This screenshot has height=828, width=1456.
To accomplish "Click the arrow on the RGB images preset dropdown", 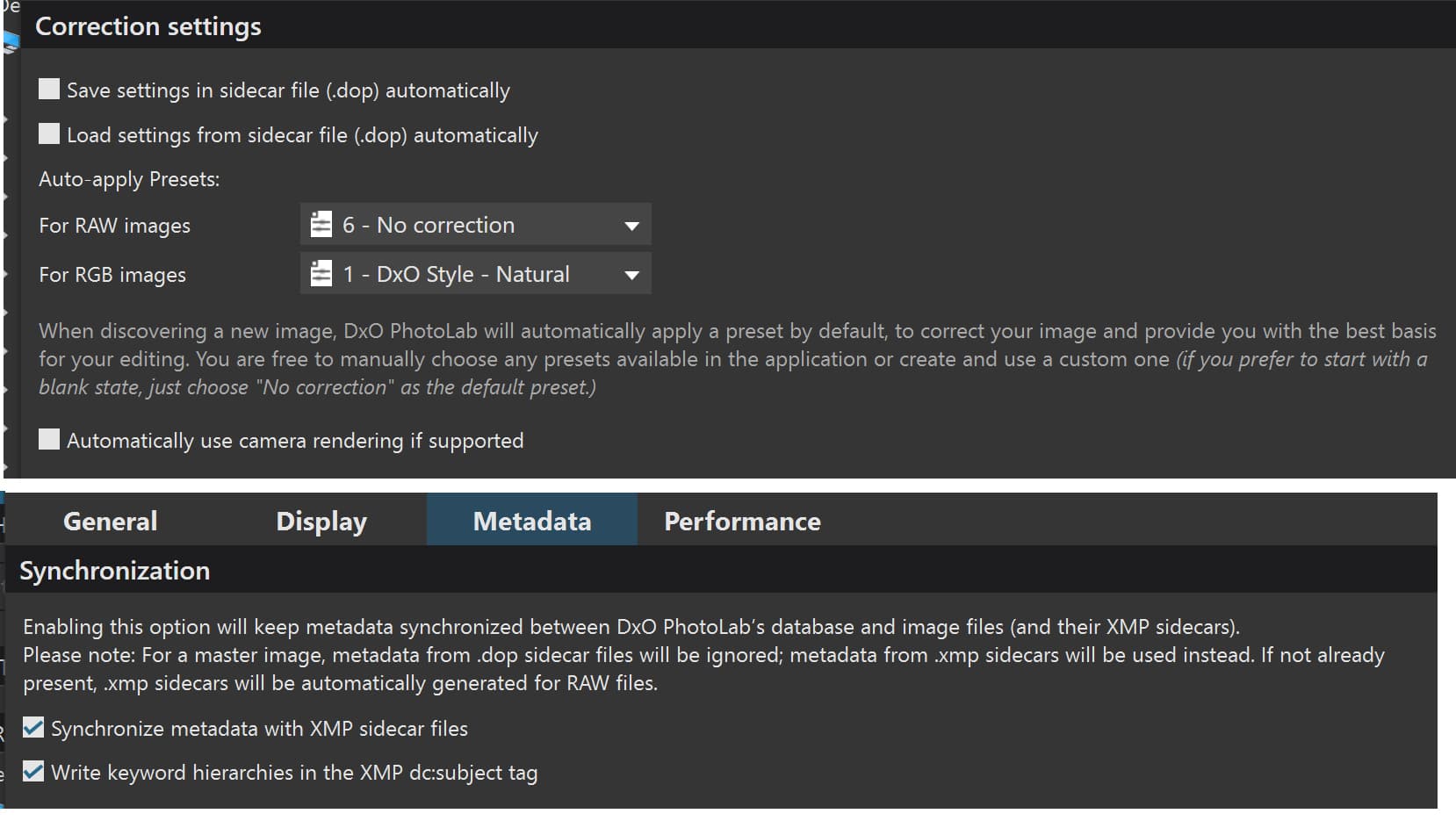I will [631, 275].
